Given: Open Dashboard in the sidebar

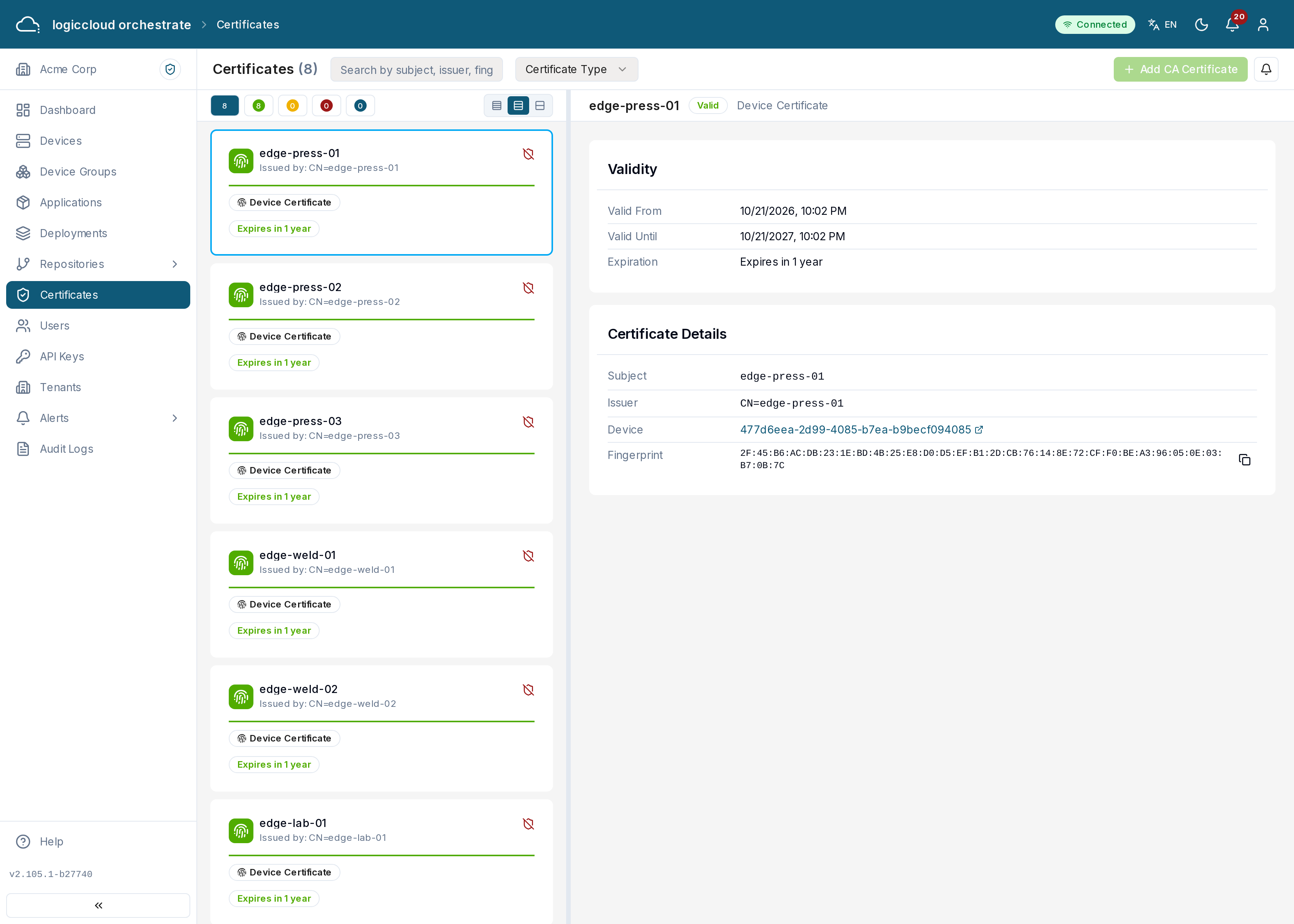Looking at the screenshot, I should (x=99, y=110).
